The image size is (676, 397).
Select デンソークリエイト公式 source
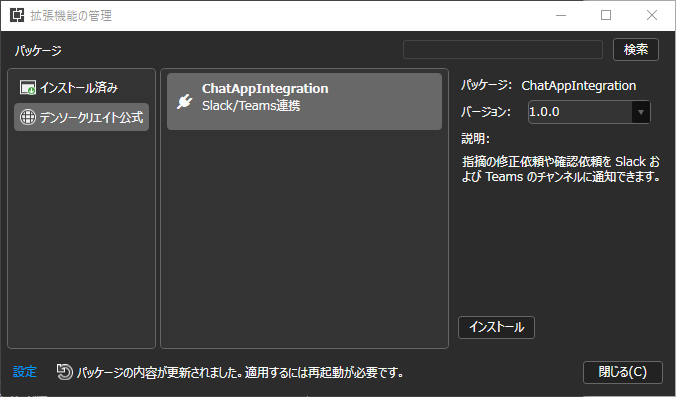[x=81, y=117]
